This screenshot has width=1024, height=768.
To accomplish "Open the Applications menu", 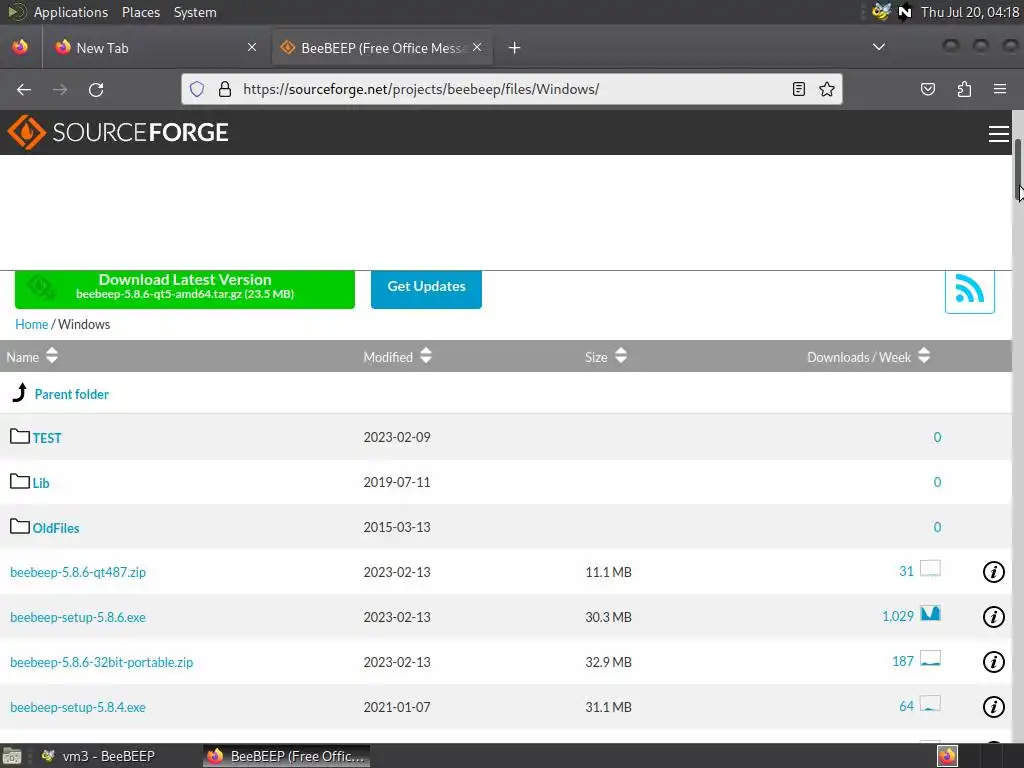I will [71, 12].
